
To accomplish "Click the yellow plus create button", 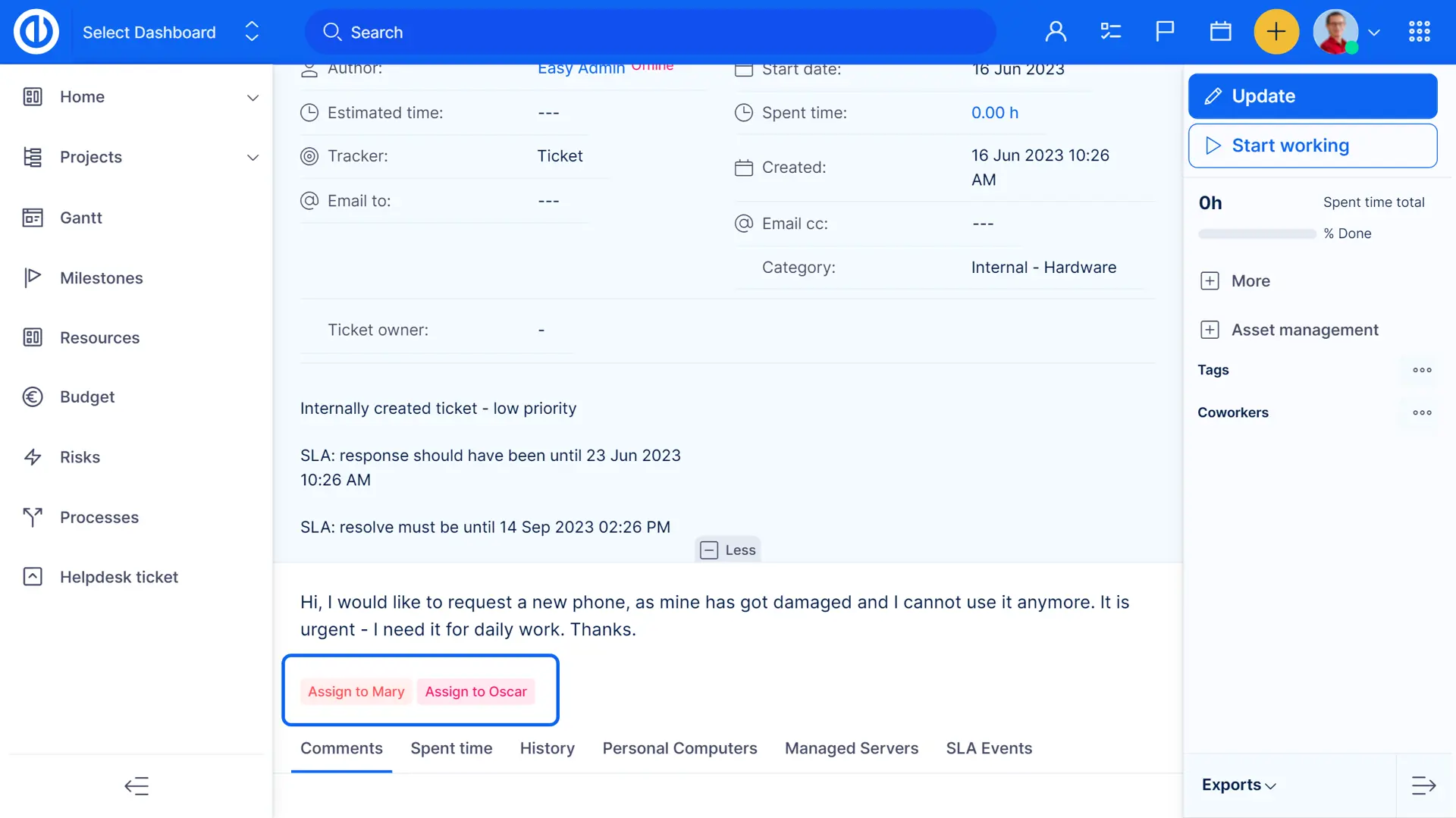I will coord(1276,32).
